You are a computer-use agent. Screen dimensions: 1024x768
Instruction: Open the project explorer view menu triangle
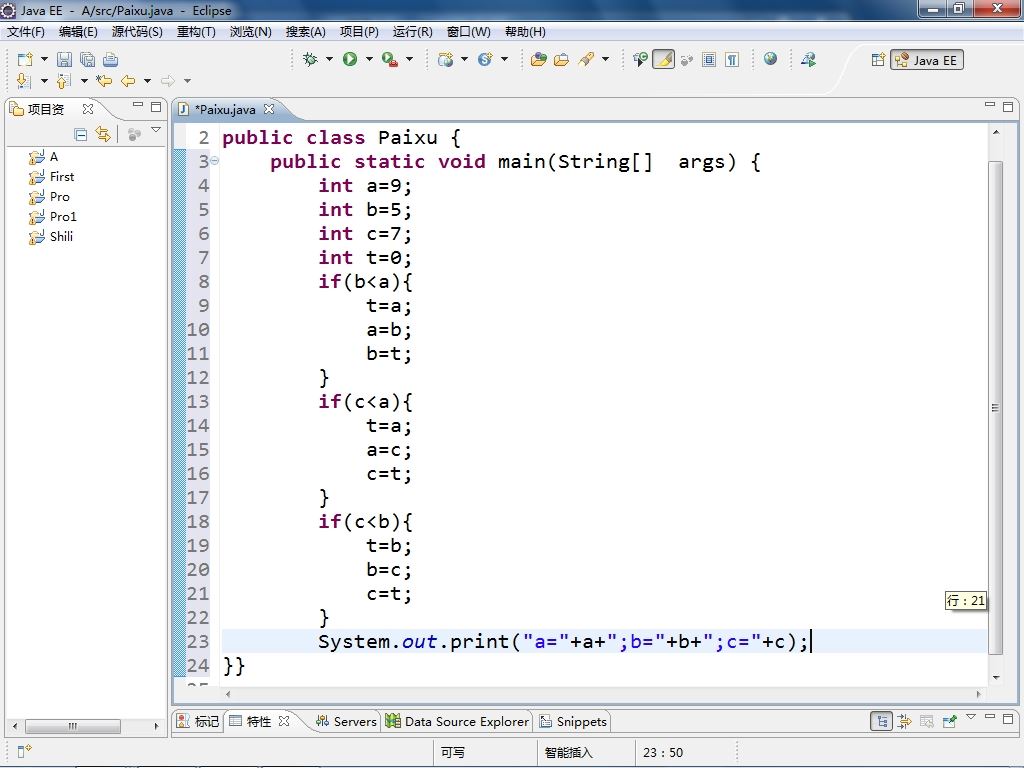tap(156, 132)
